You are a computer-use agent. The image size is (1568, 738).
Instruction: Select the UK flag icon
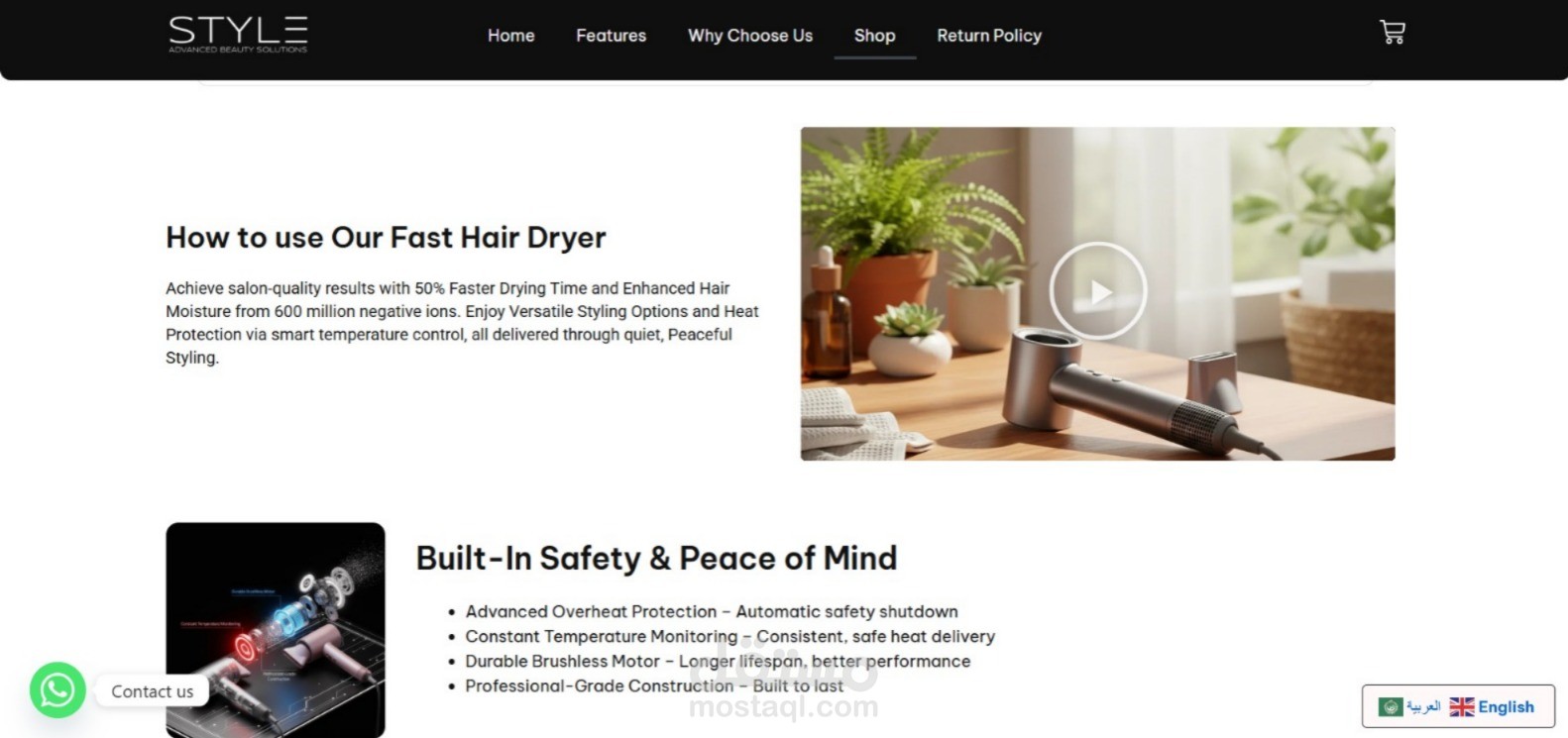pyautogui.click(x=1461, y=706)
